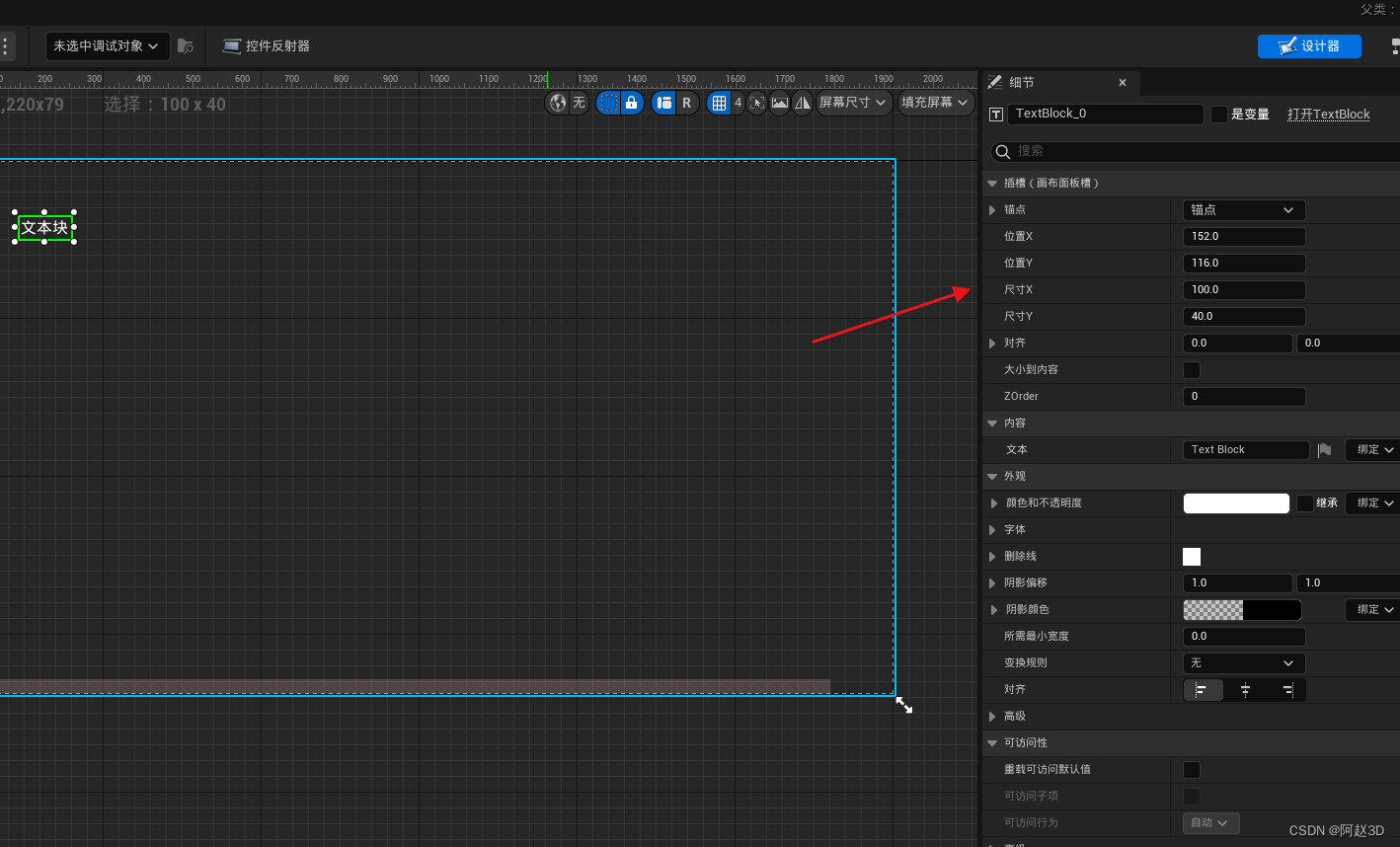1400x847 pixels.
Task: Click the 尺寸Y value field
Action: [x=1244, y=317]
